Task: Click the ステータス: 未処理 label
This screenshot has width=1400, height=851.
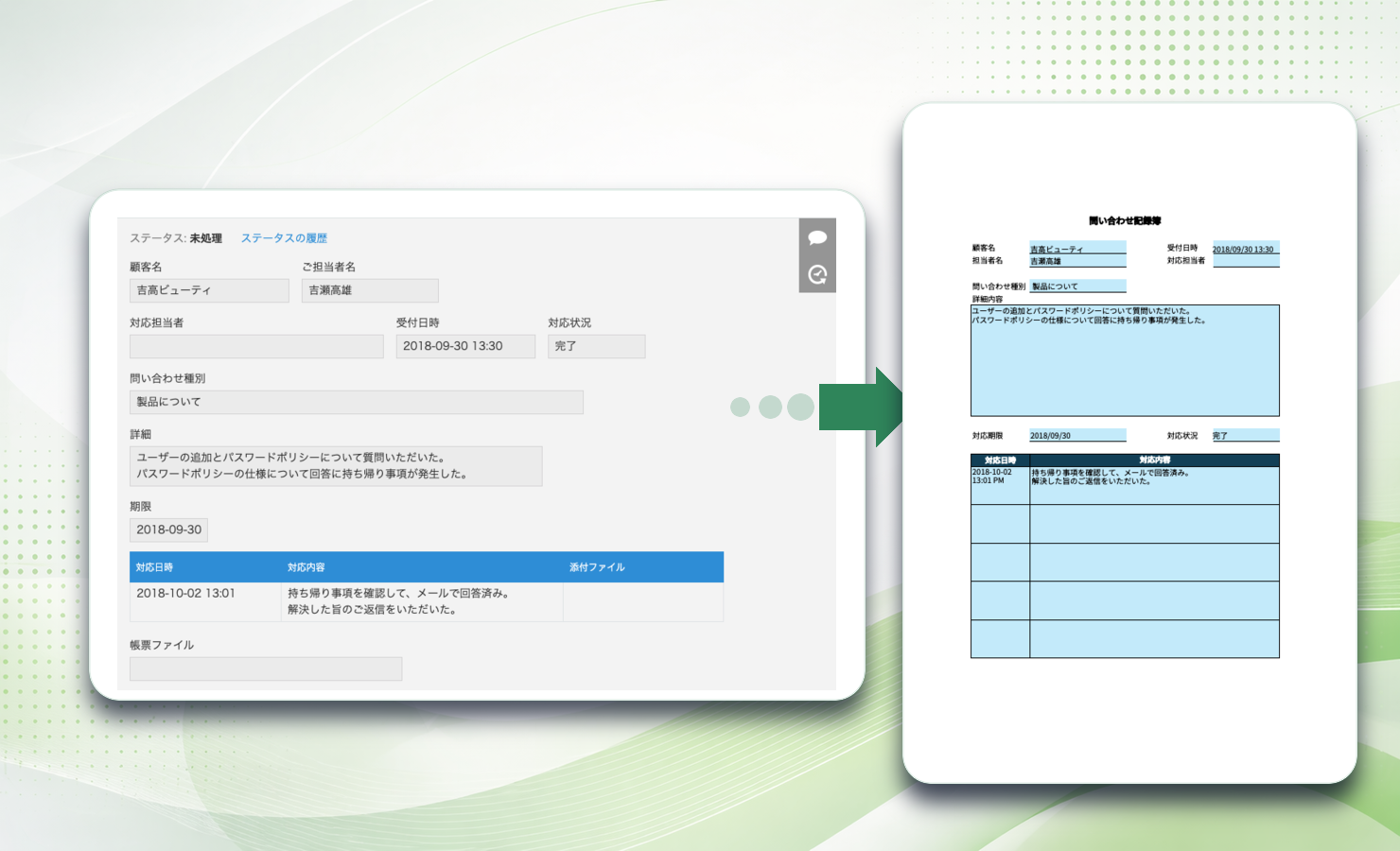Action: 176,238
